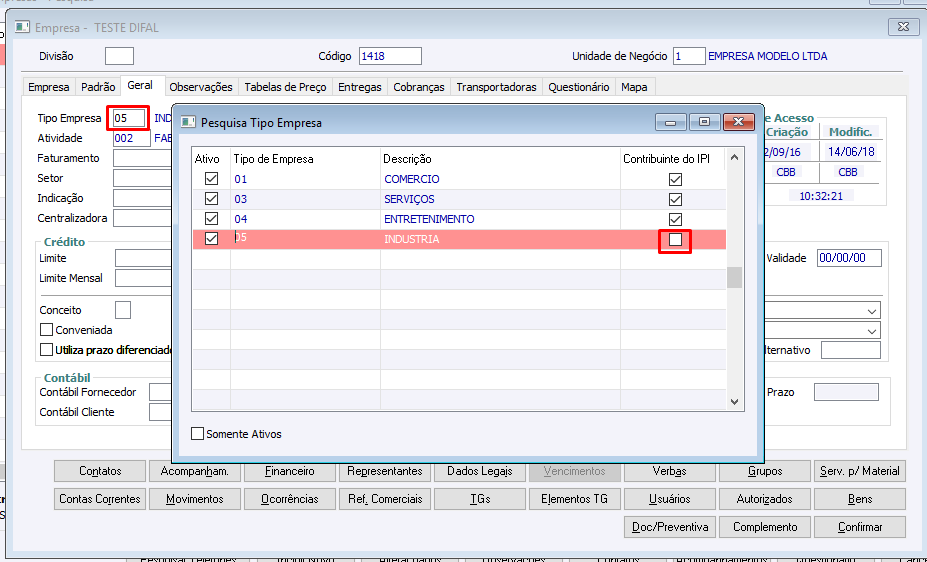The image size is (927, 562).
Task: Click the Contatos button
Action: click(100, 471)
